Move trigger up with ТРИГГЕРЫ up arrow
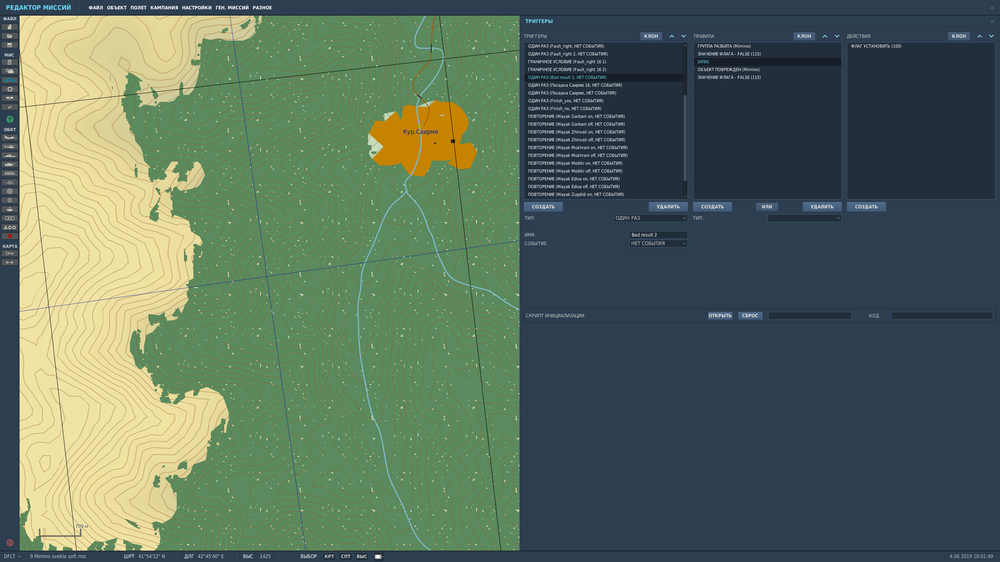1000x562 pixels. 671,36
